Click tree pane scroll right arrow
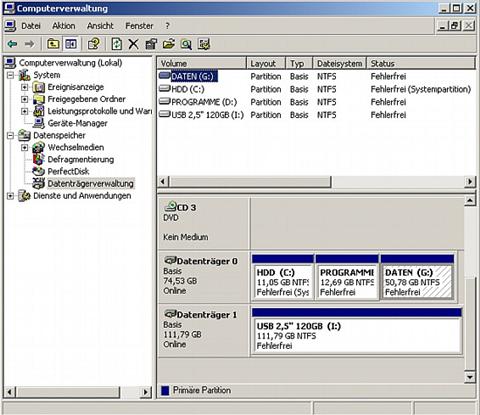This screenshot has height=415, width=480. click(x=145, y=392)
